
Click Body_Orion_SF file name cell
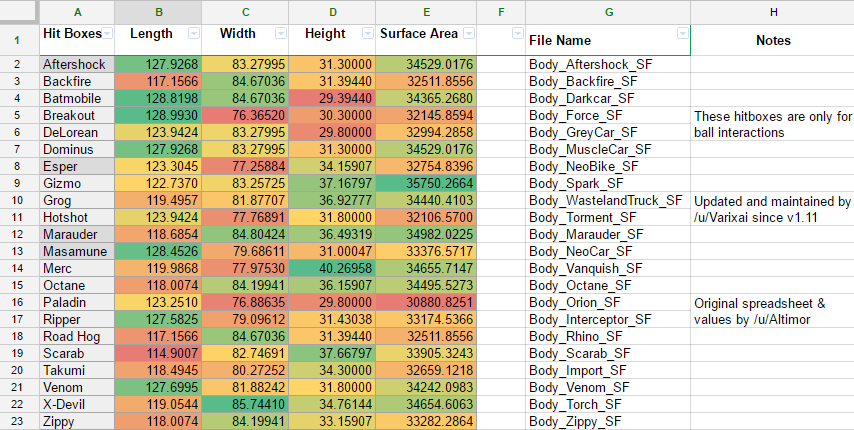tap(608, 302)
